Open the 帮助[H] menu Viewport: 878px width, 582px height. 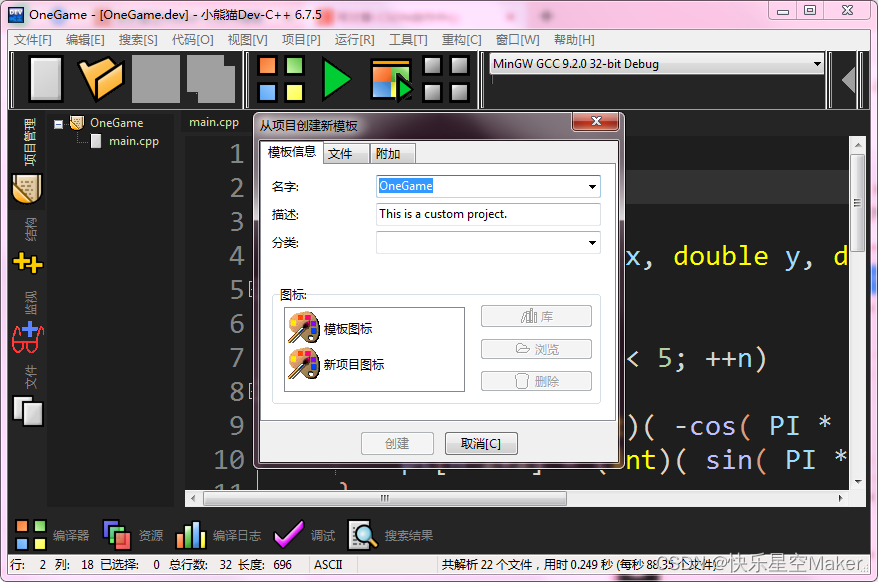coord(574,40)
